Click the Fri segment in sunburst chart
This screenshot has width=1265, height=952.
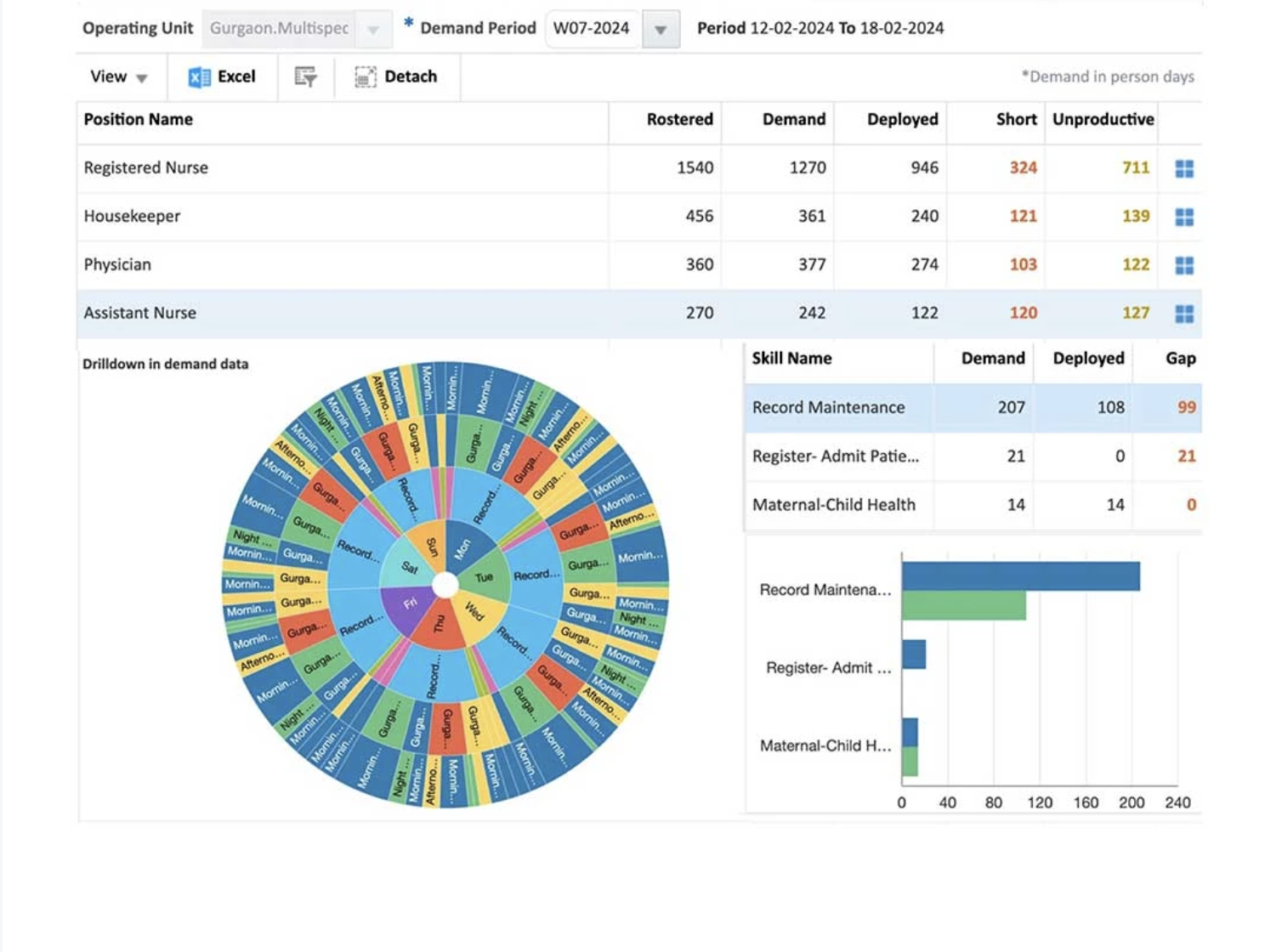410,604
